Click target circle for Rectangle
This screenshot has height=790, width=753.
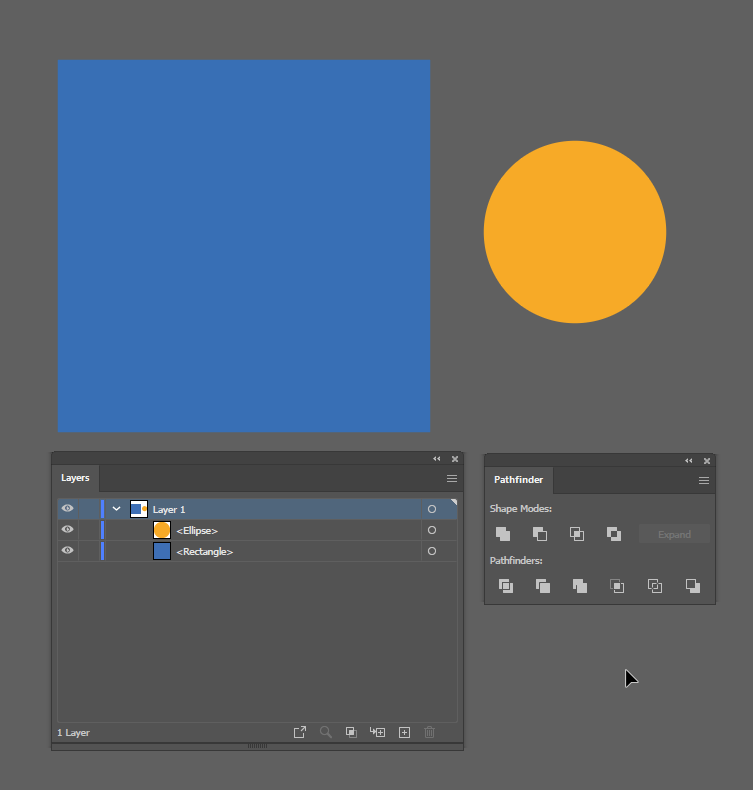pos(432,551)
